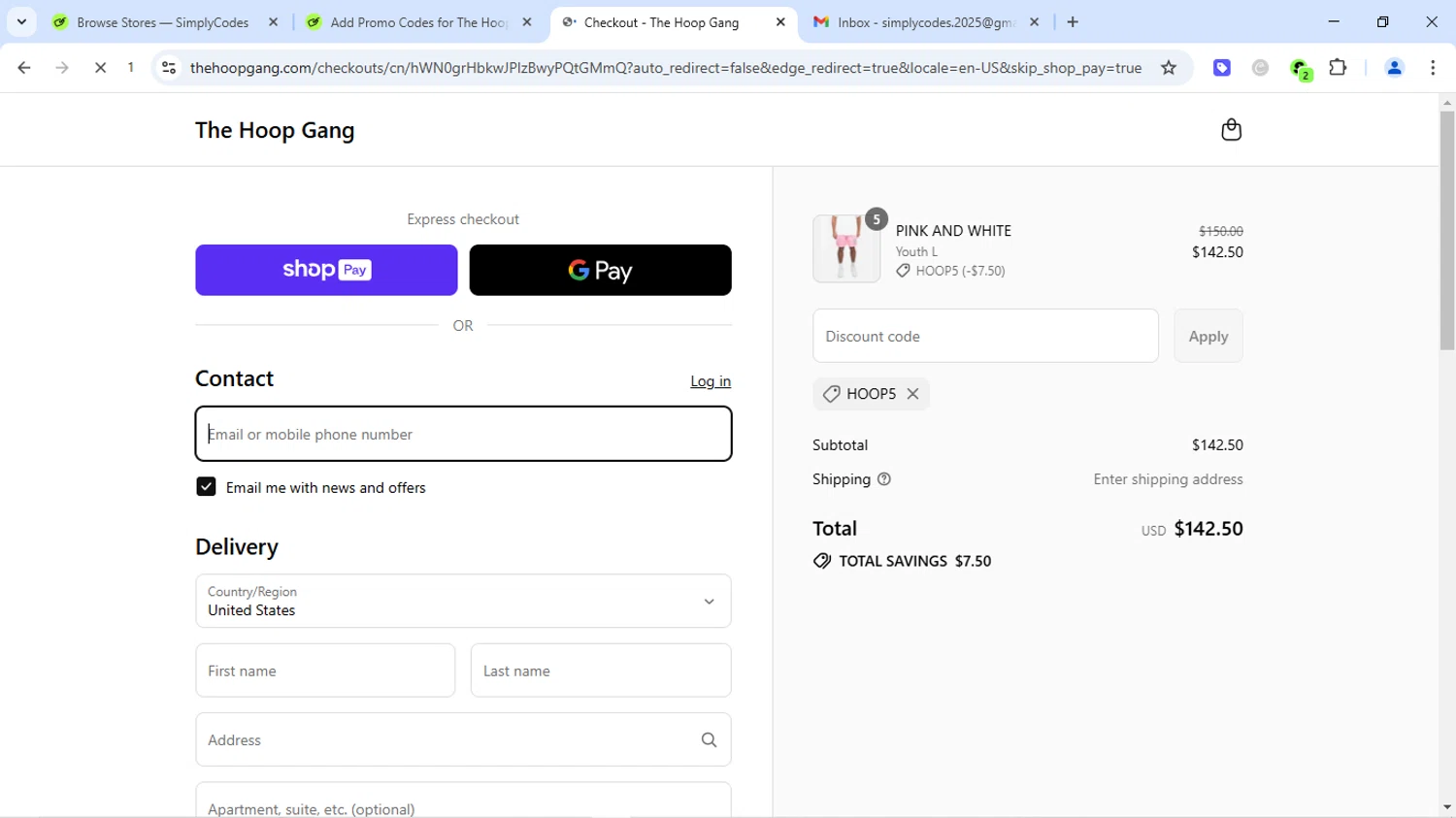The height and width of the screenshot is (818, 1456).
Task: Remove the HOOP5 discount code tag
Action: click(x=912, y=394)
